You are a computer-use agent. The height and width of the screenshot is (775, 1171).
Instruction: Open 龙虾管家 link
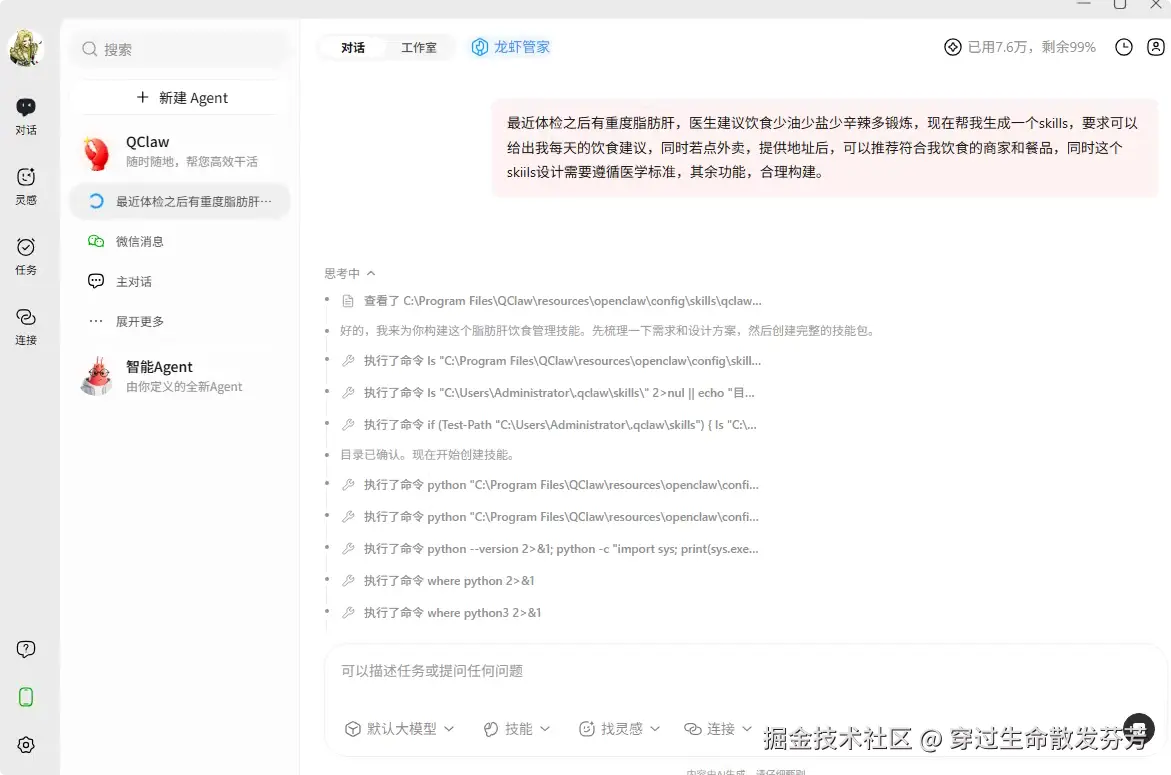tap(511, 47)
